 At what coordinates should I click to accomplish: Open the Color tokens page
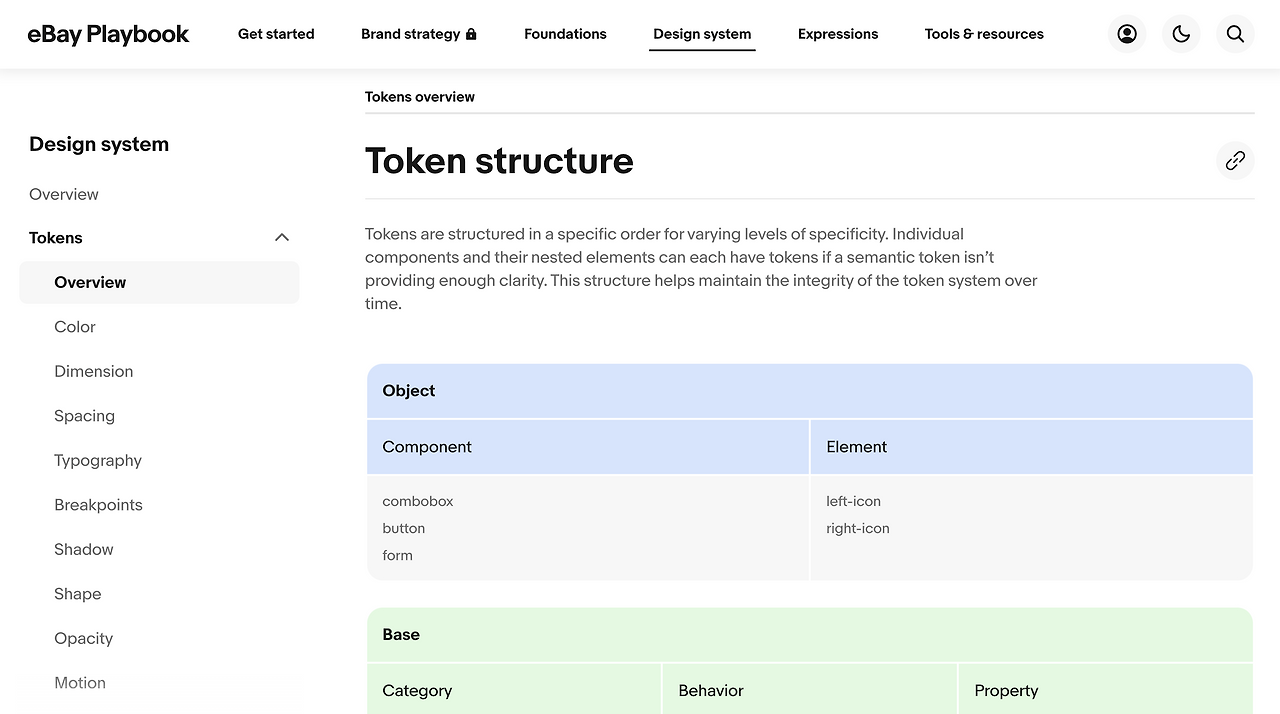(75, 327)
